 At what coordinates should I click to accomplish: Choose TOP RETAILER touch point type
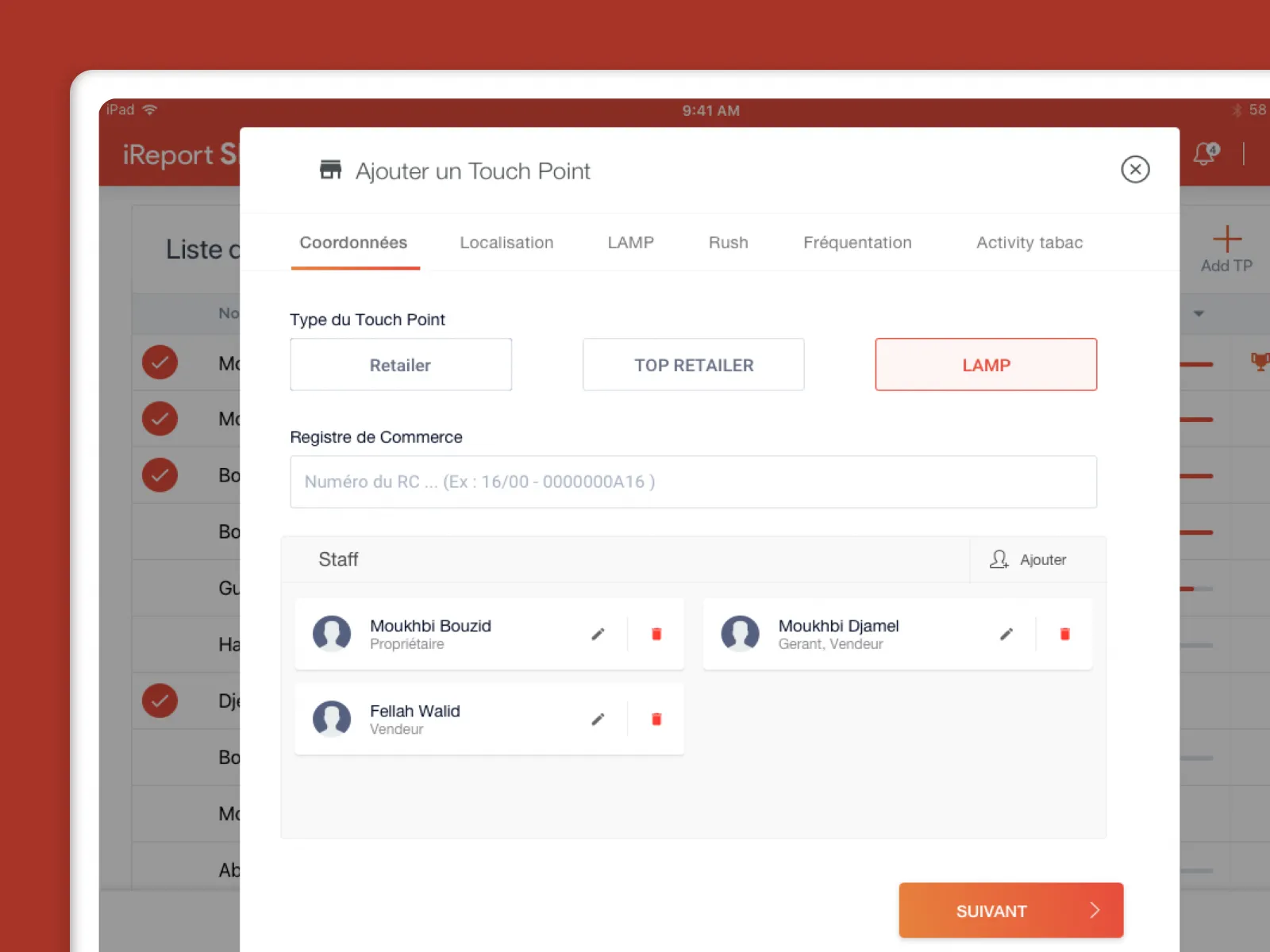pyautogui.click(x=693, y=365)
